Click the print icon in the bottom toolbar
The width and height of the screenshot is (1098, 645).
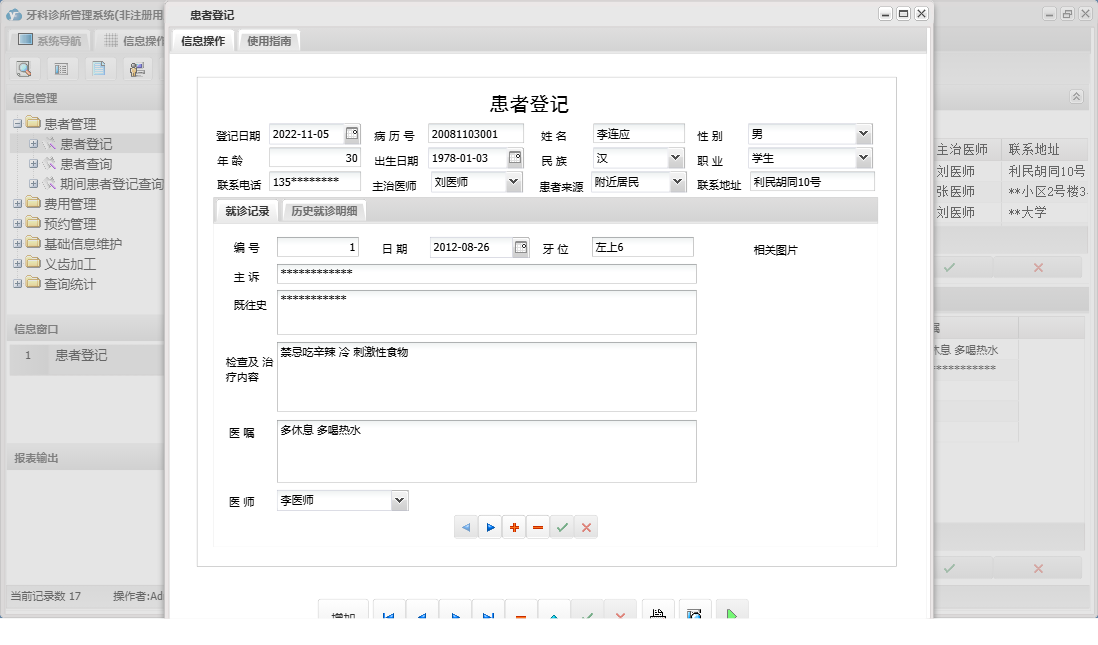(658, 612)
